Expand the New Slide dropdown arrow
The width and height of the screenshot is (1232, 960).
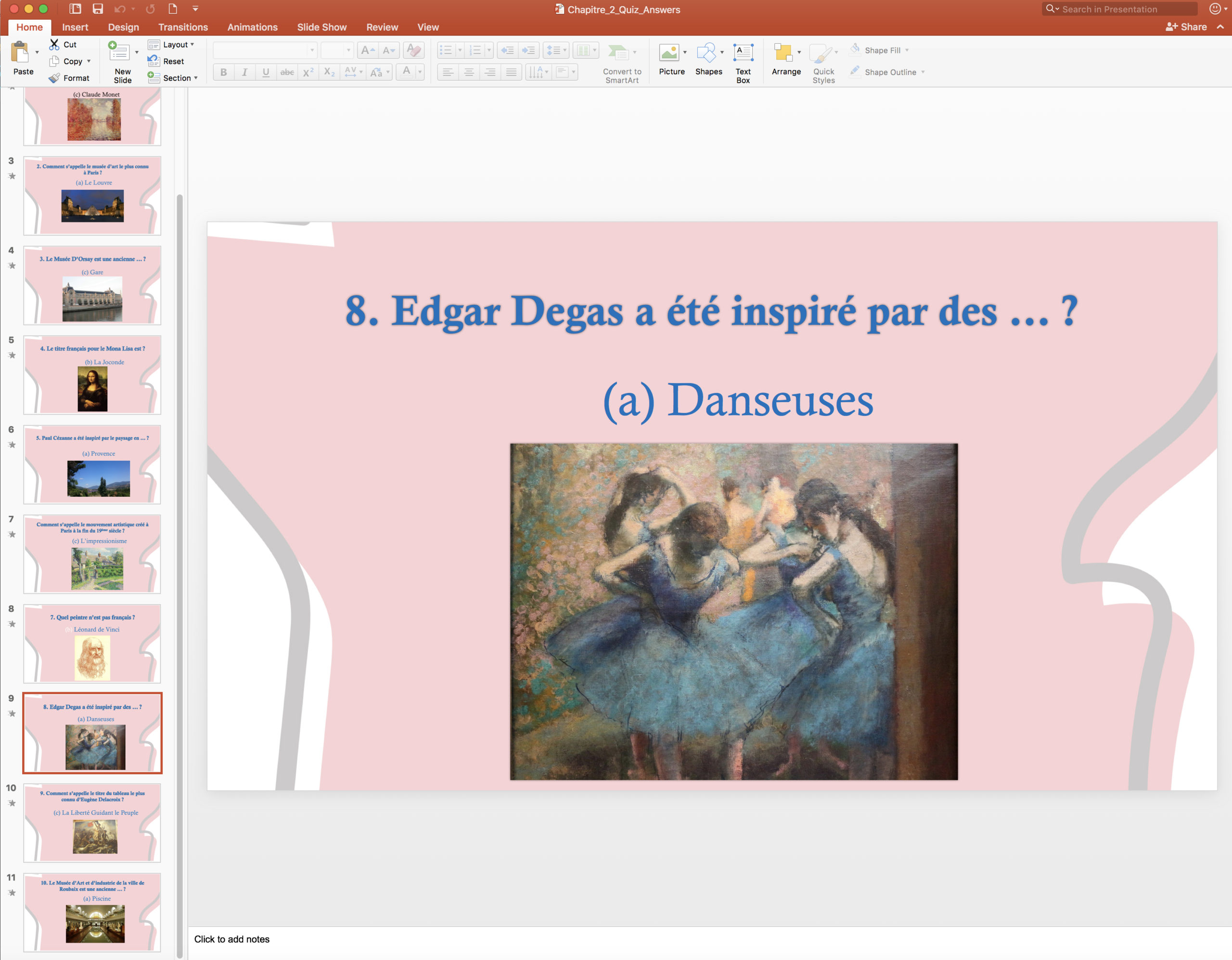[137, 52]
